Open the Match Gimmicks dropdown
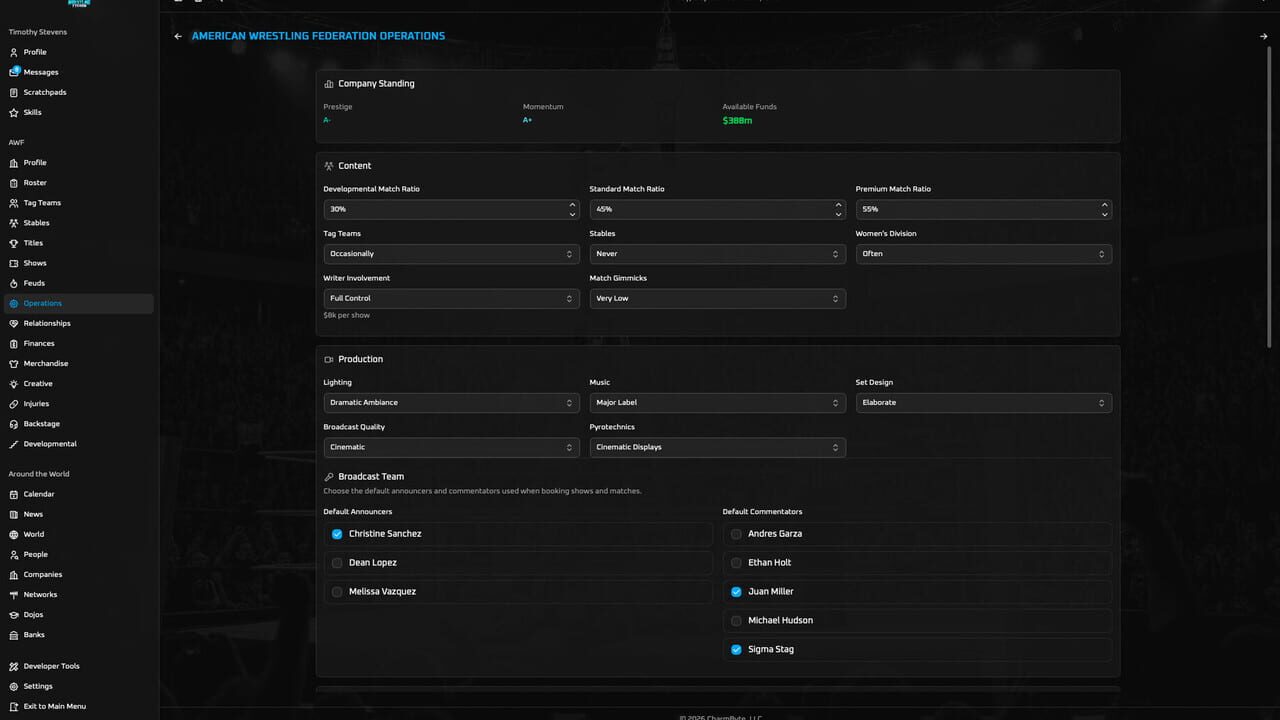Image resolution: width=1280 pixels, height=720 pixels. tap(717, 298)
